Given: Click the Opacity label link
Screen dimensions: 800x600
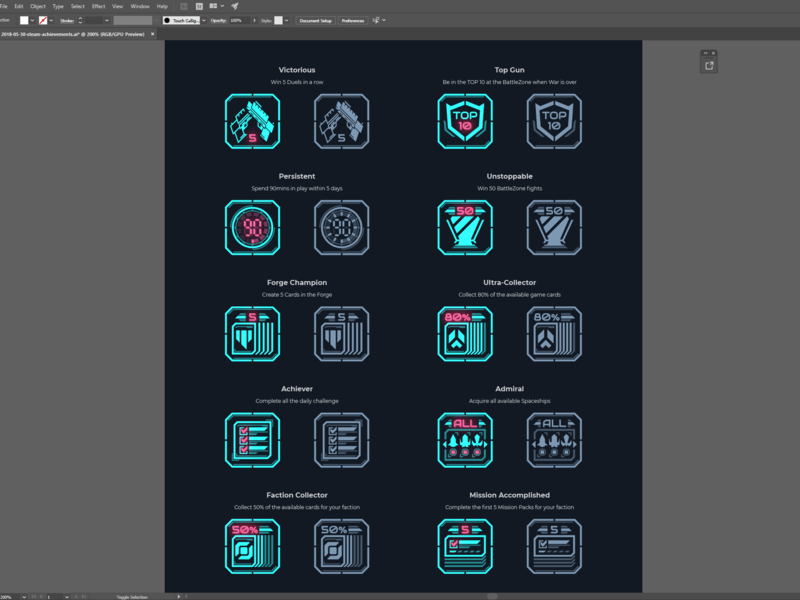Looking at the screenshot, I should [218, 20].
